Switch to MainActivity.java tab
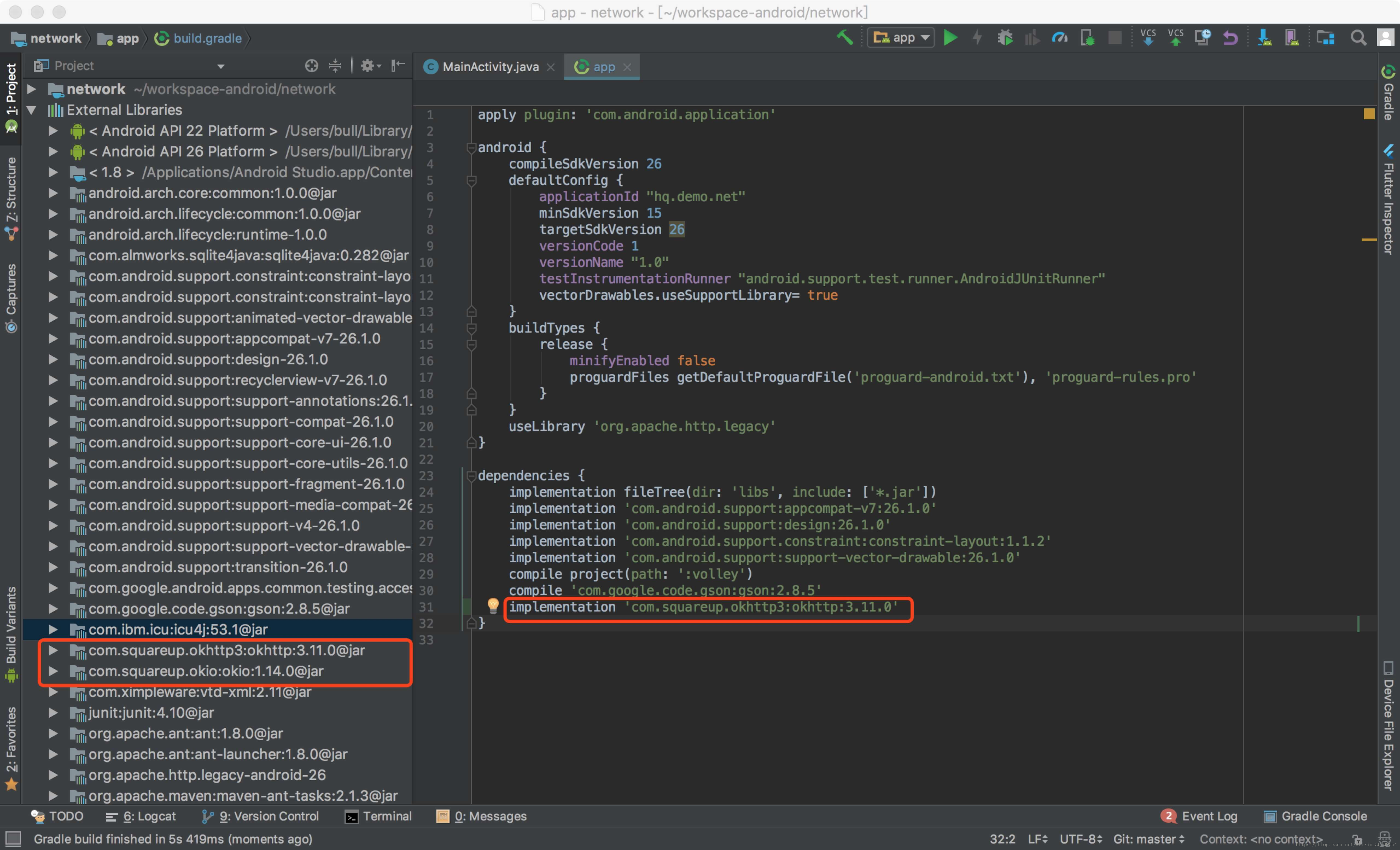This screenshot has width=1400, height=850. (x=490, y=66)
